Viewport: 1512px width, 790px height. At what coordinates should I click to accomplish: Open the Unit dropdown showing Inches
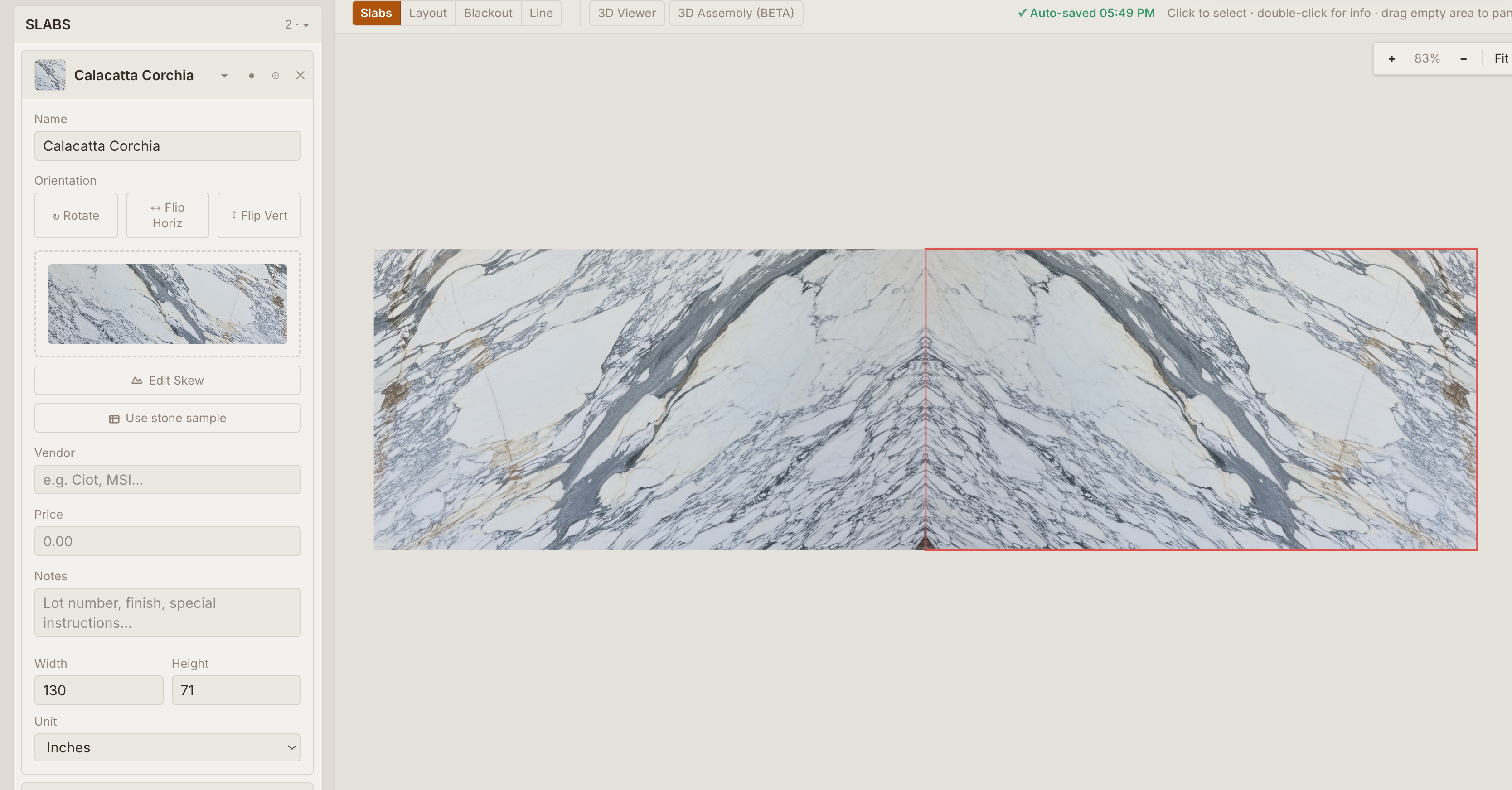(x=167, y=748)
